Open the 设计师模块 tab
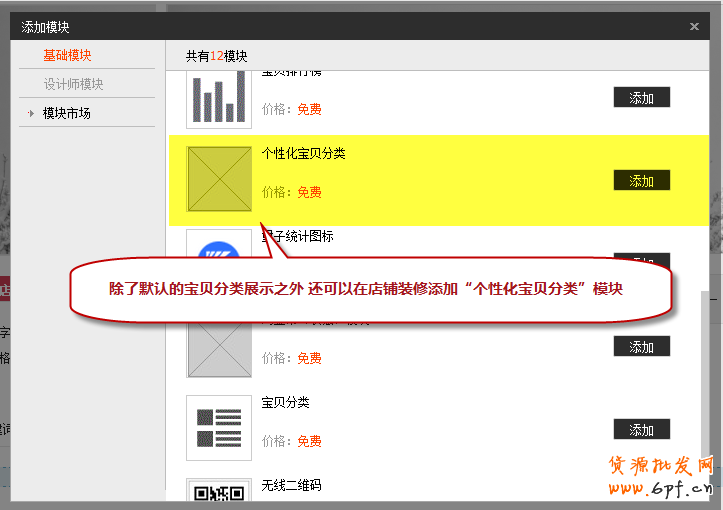 [x=73, y=85]
